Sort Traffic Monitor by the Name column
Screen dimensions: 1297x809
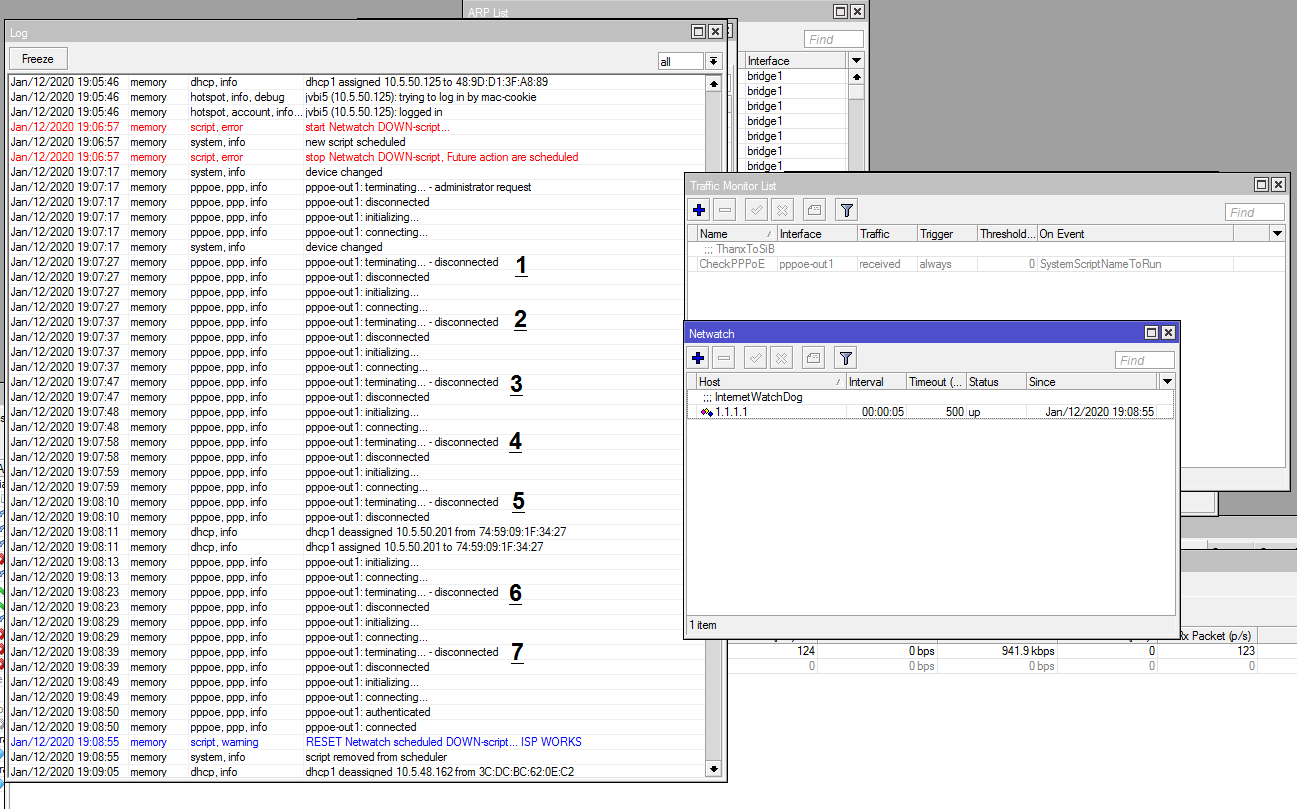coord(737,234)
